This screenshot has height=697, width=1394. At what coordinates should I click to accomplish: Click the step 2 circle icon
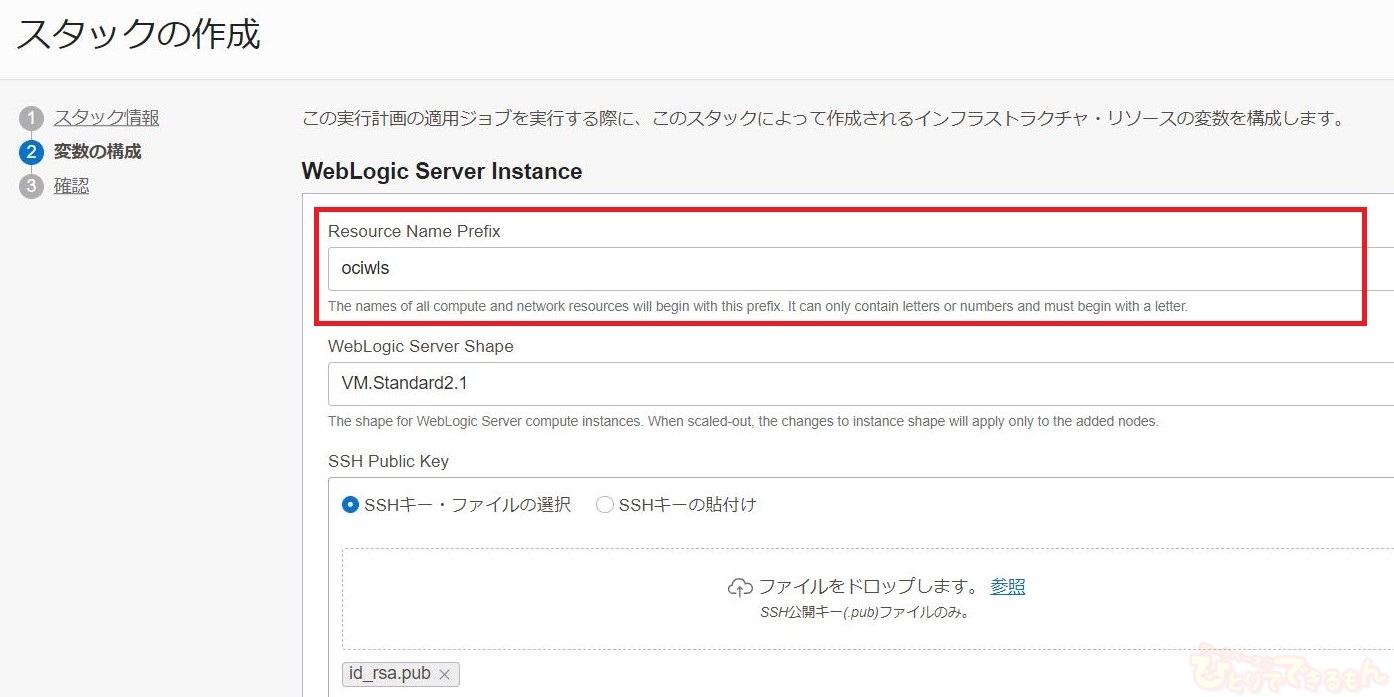click(31, 153)
